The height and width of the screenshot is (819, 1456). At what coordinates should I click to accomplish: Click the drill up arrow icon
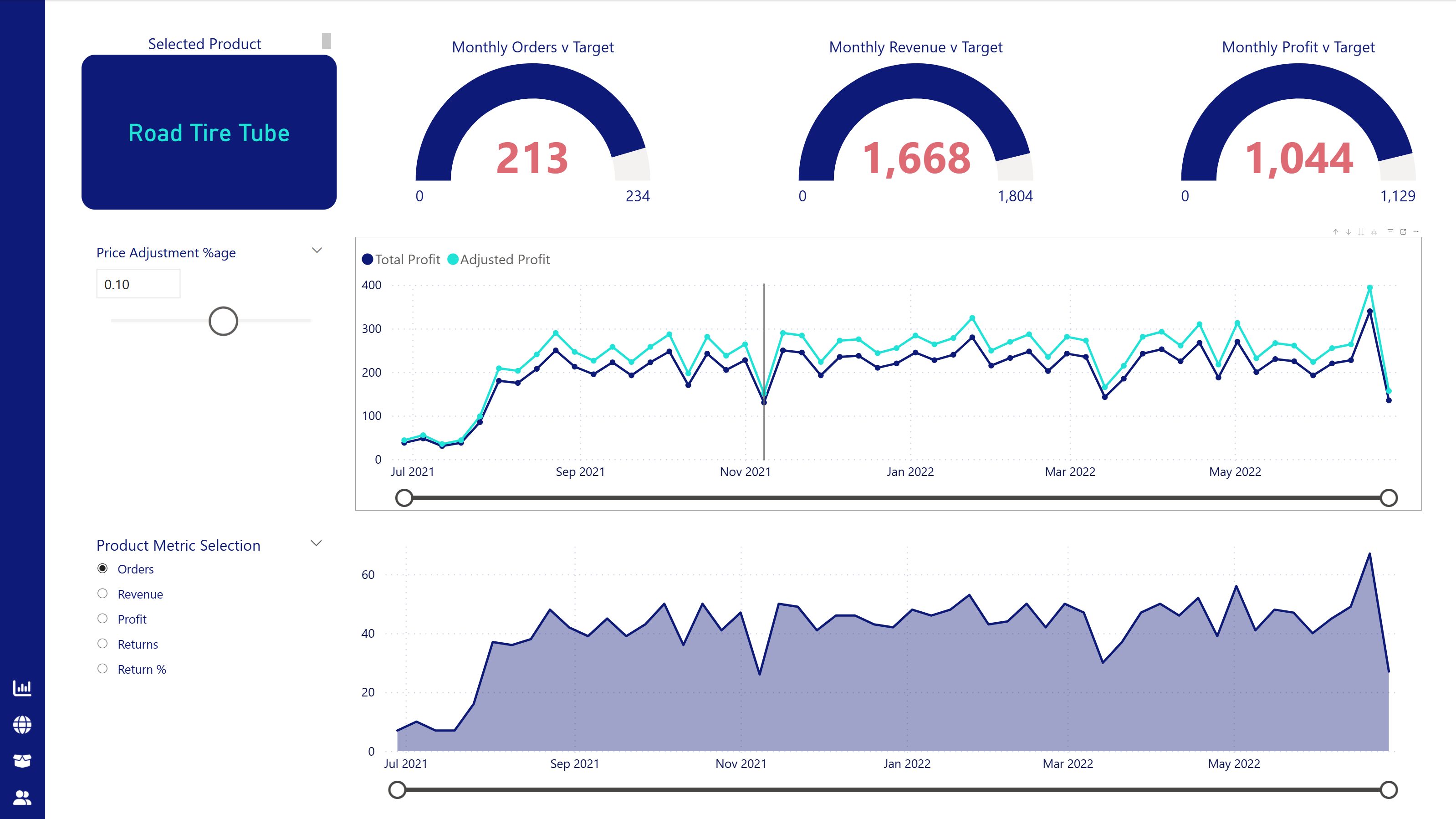(1336, 232)
